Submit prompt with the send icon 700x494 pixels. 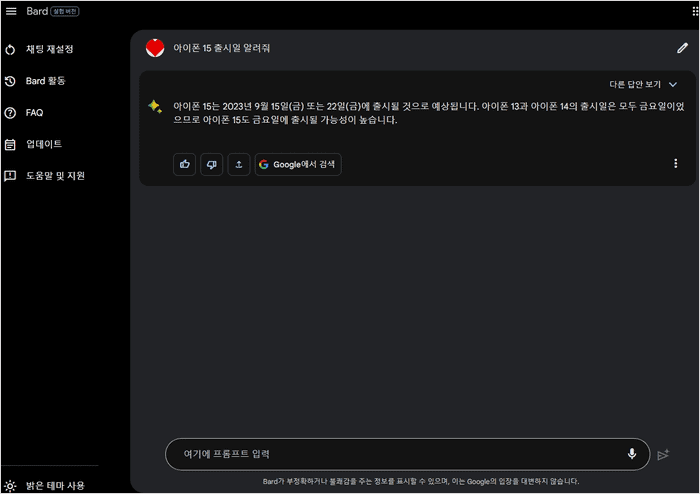coord(663,454)
